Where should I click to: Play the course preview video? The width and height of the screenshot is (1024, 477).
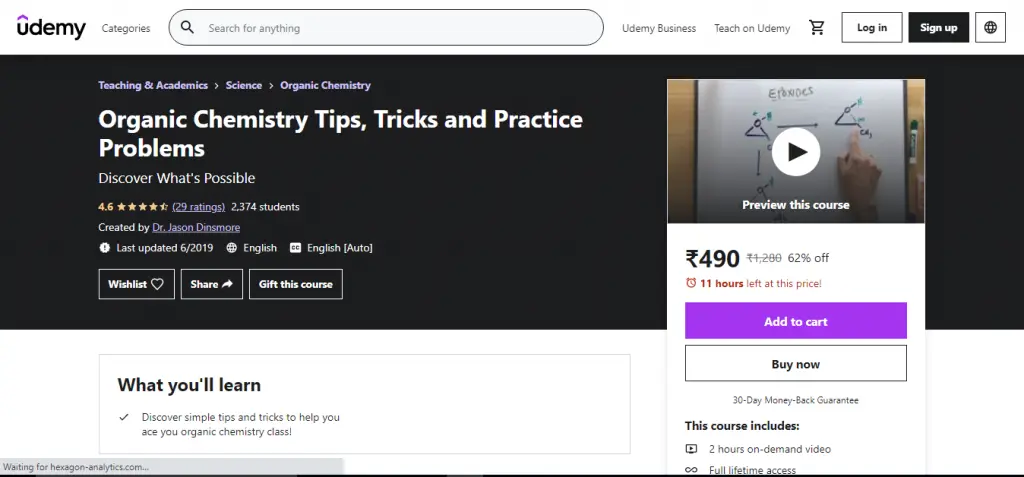click(x=796, y=152)
